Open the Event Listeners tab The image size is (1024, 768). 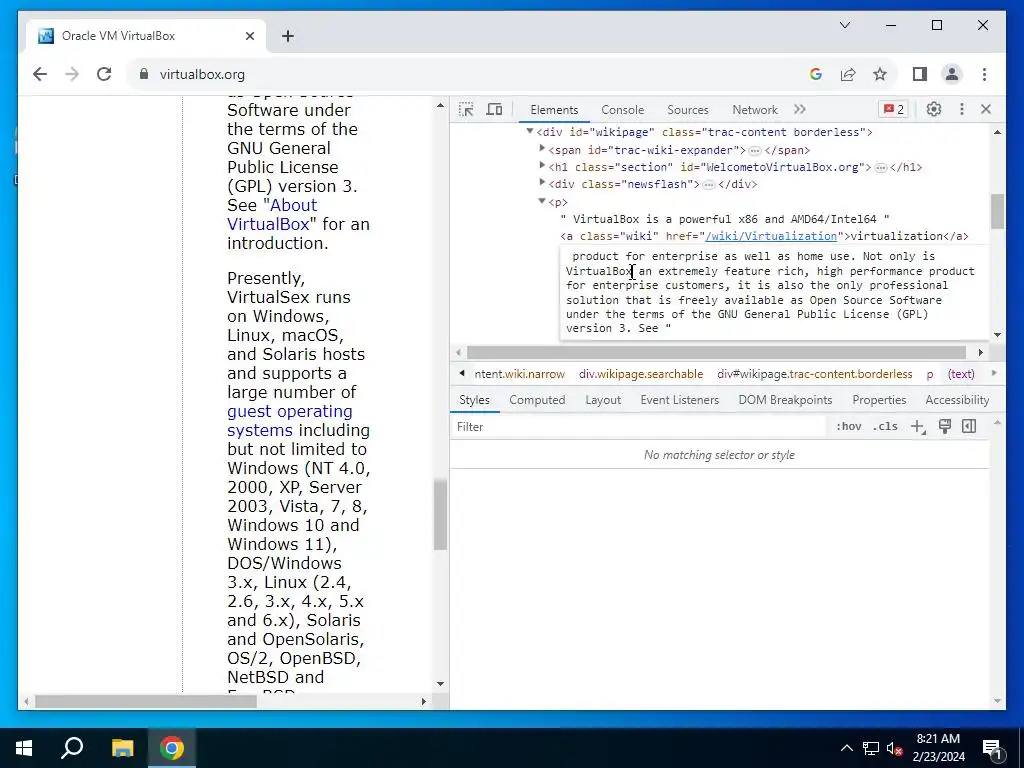(679, 400)
